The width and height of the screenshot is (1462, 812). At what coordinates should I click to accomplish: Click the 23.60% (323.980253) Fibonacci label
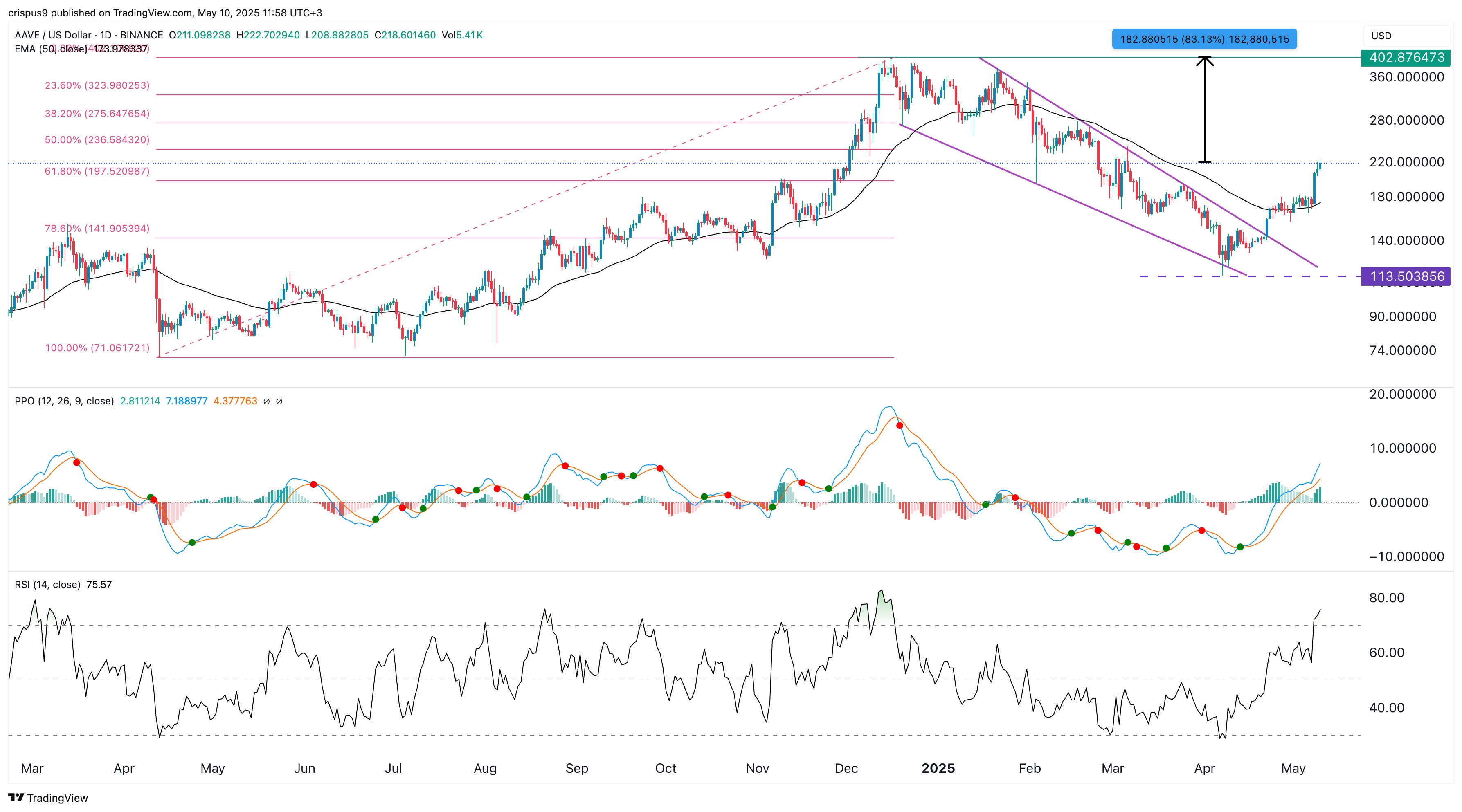pos(97,86)
